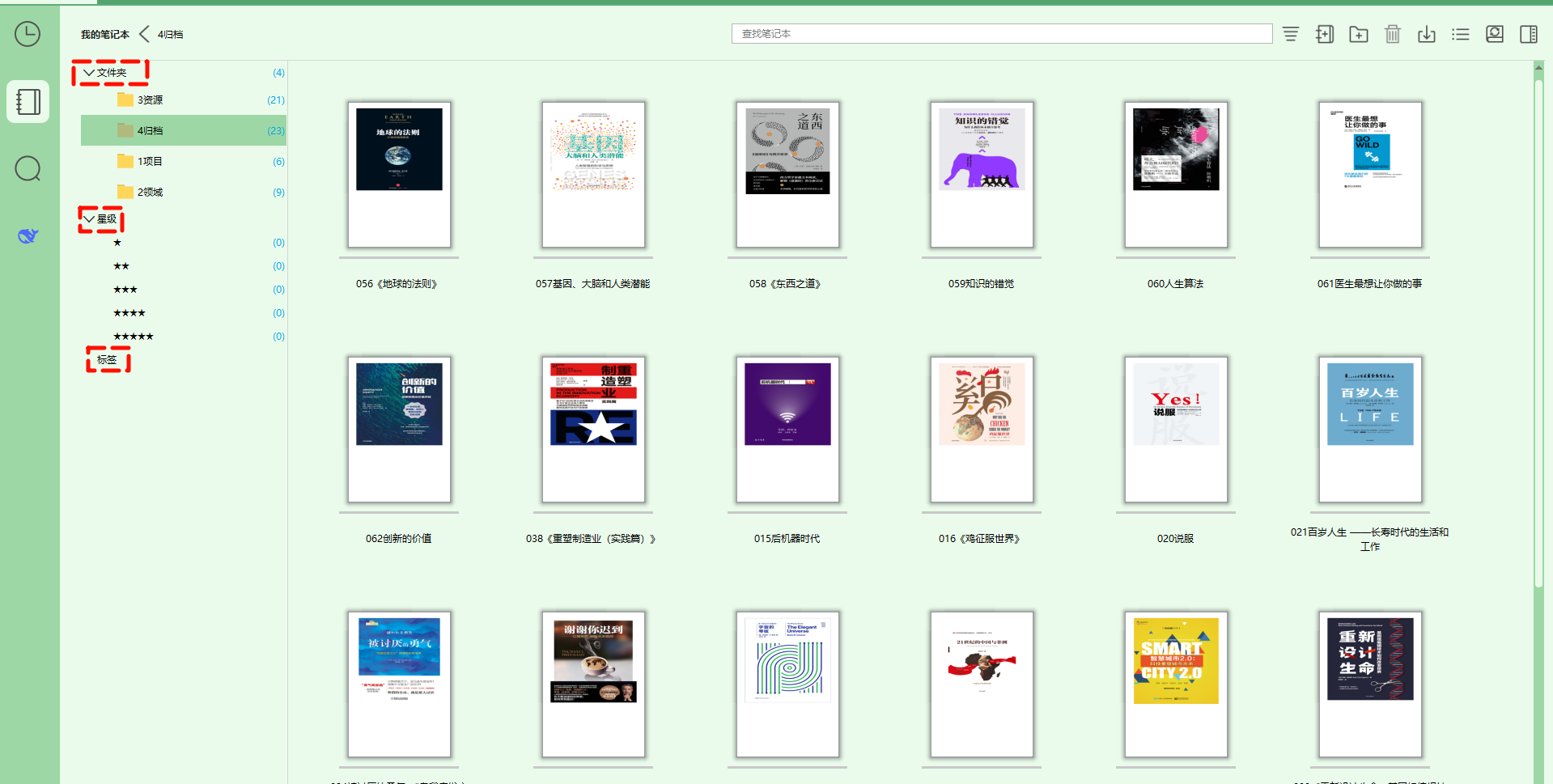Create a new notebook with the plus-notebook icon

tap(1325, 34)
